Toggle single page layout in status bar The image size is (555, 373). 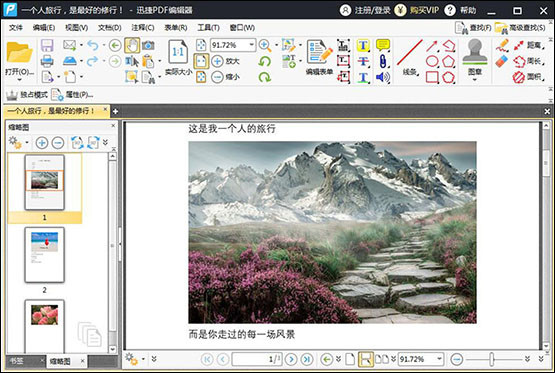(x=350, y=359)
